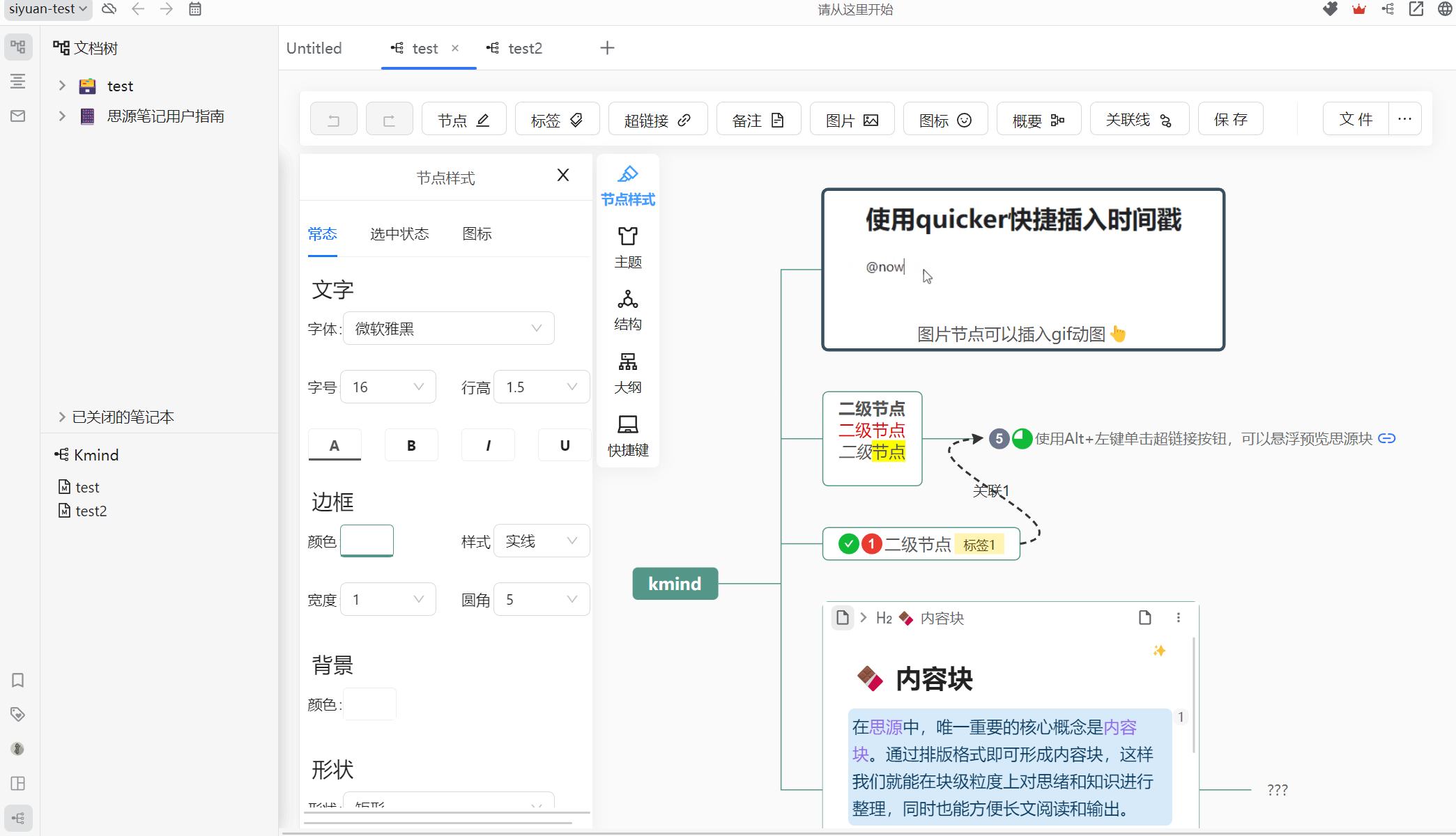Go forward with the right arrow
The image size is (1456, 836).
pyautogui.click(x=166, y=9)
